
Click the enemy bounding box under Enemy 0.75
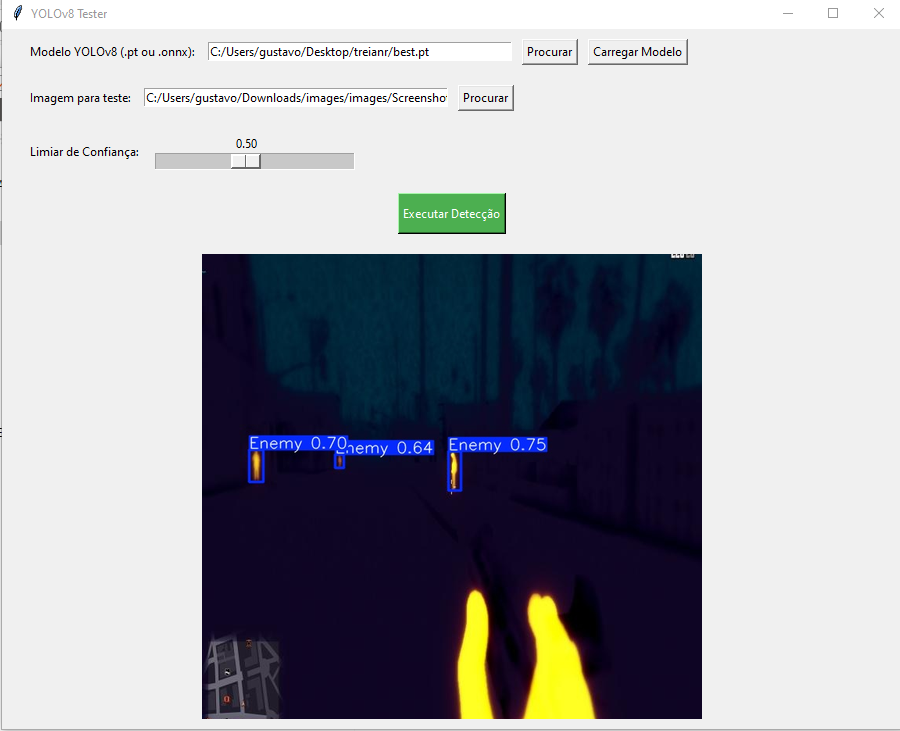coord(455,472)
